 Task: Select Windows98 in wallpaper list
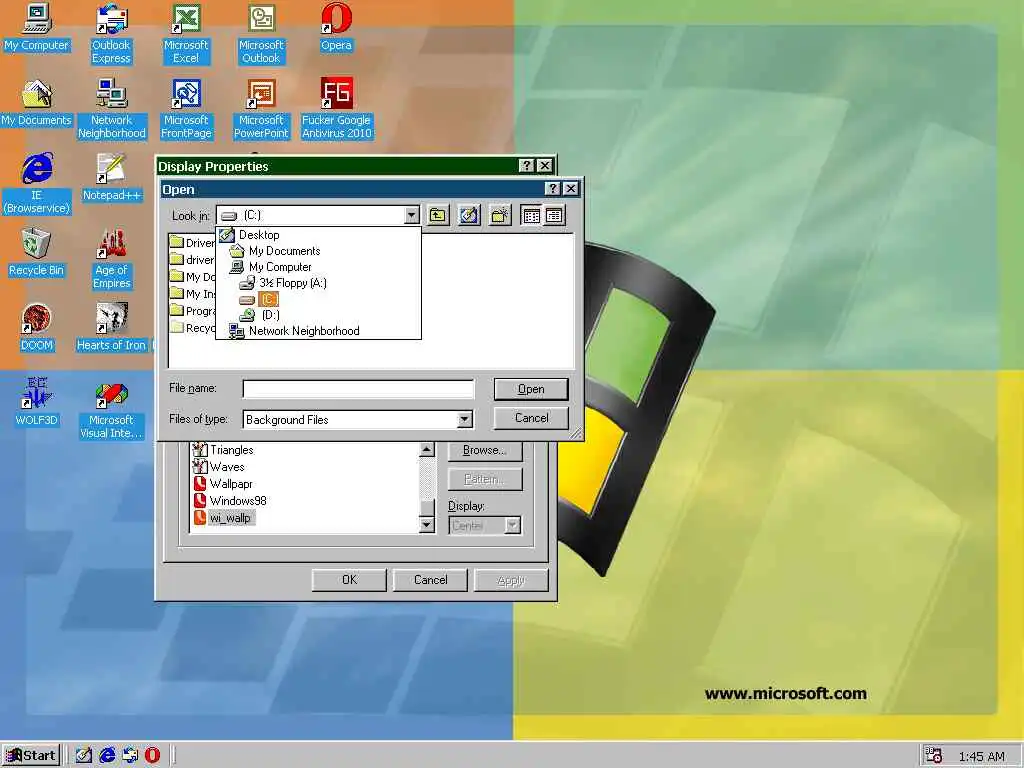(230, 501)
